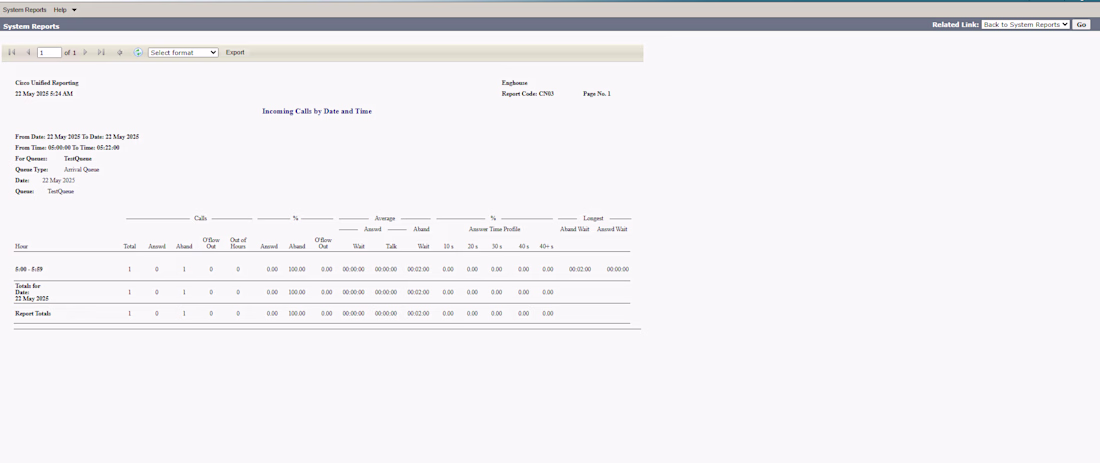Click the current page number field
The width and height of the screenshot is (1100, 463).
[x=49, y=53]
